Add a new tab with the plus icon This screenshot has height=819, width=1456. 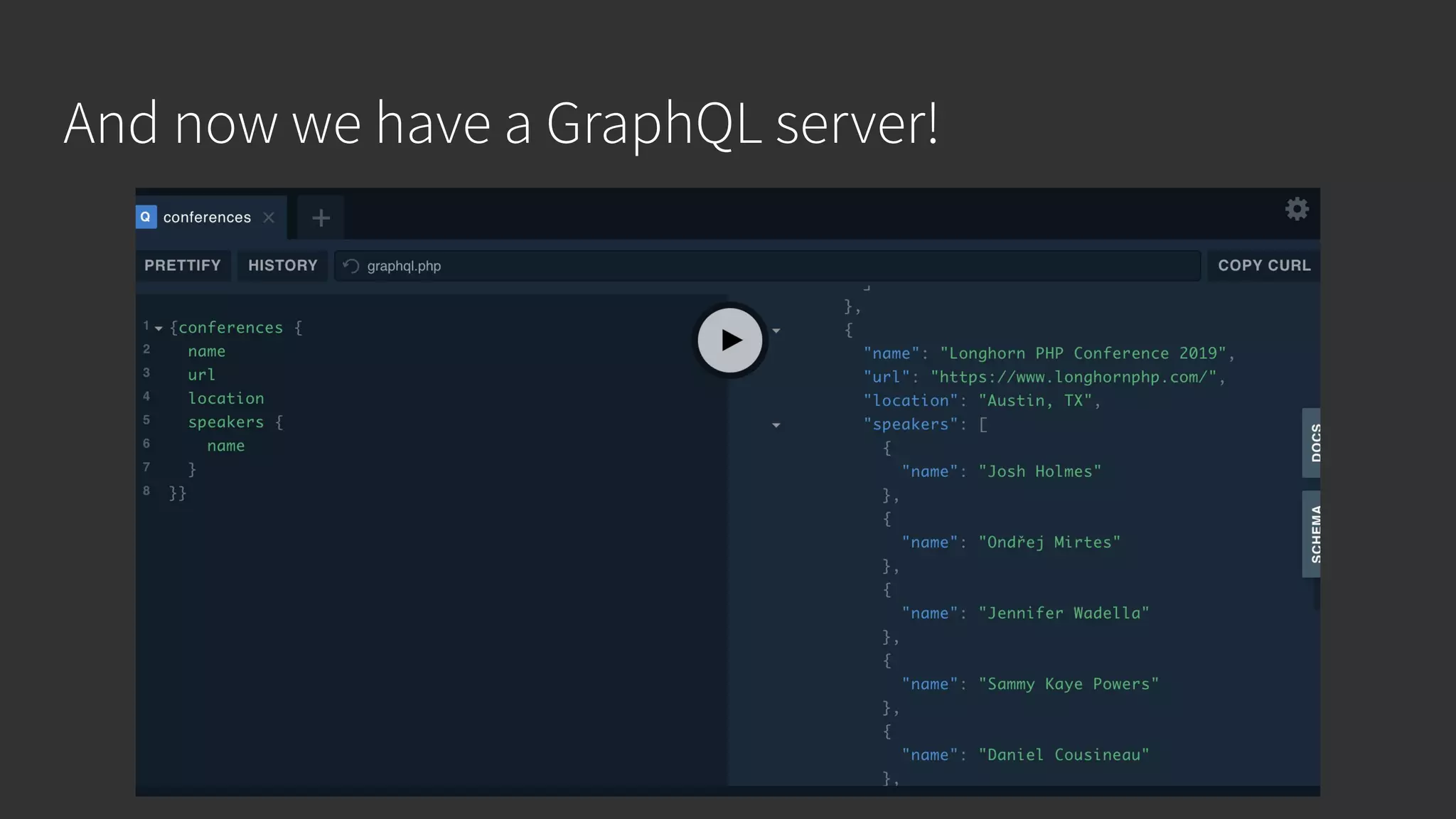click(321, 218)
